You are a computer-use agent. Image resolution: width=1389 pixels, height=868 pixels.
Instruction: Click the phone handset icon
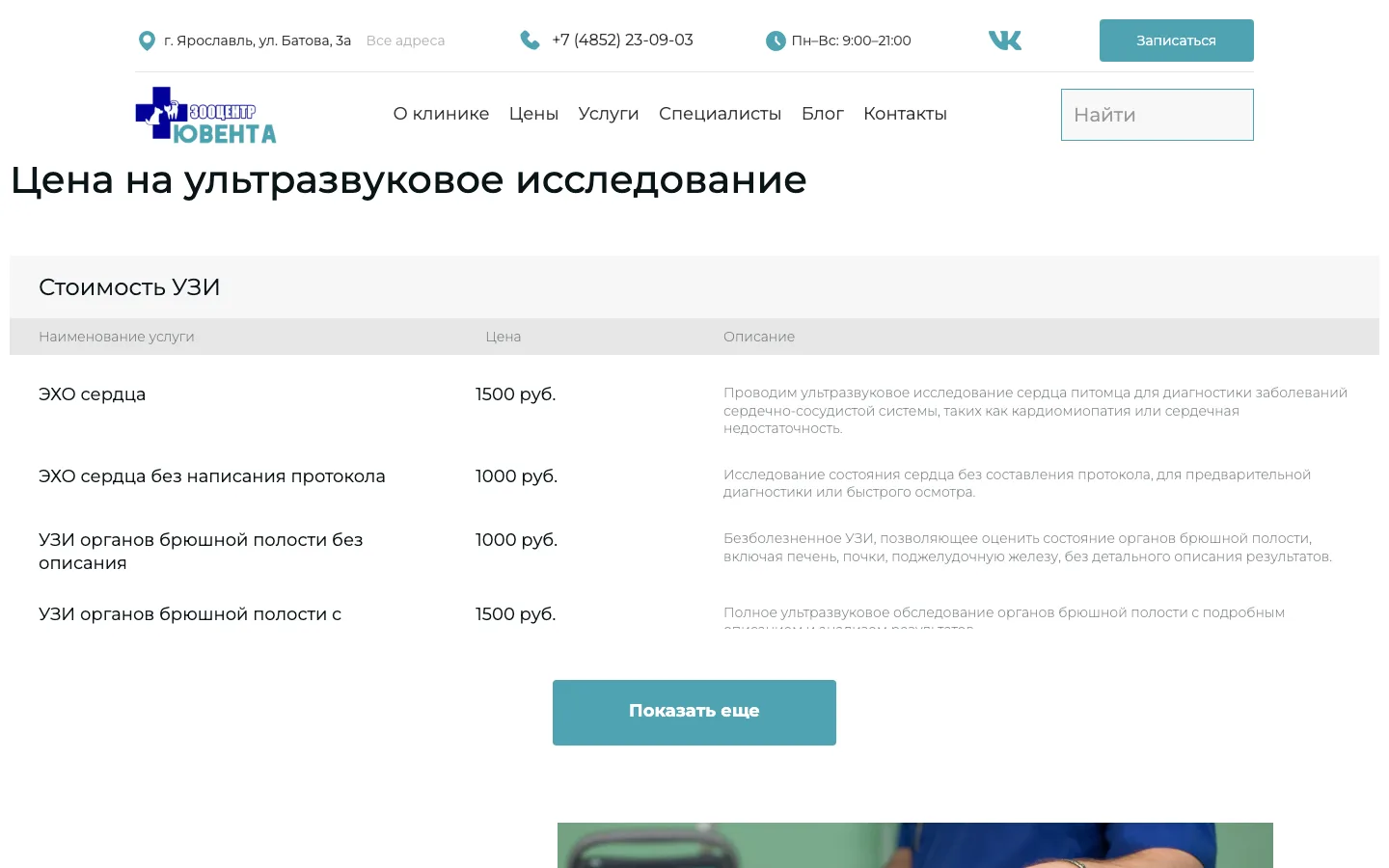[x=530, y=41]
